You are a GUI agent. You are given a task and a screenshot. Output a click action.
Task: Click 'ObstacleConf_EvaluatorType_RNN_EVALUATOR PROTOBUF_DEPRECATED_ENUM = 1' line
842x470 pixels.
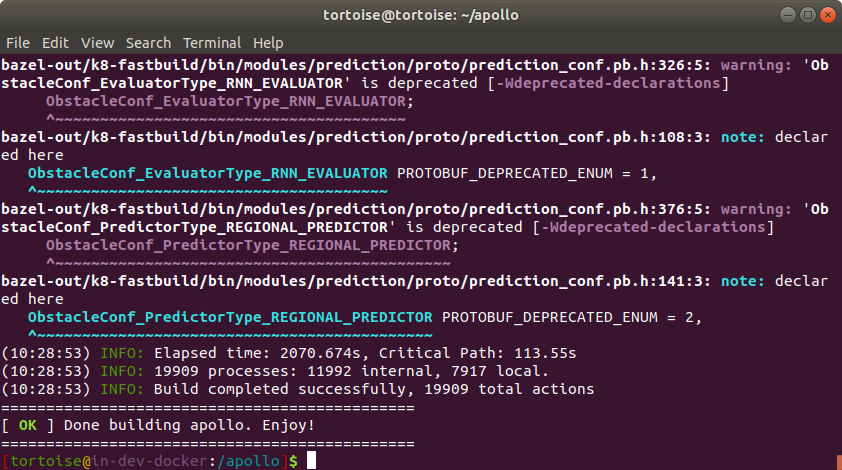pos(342,173)
